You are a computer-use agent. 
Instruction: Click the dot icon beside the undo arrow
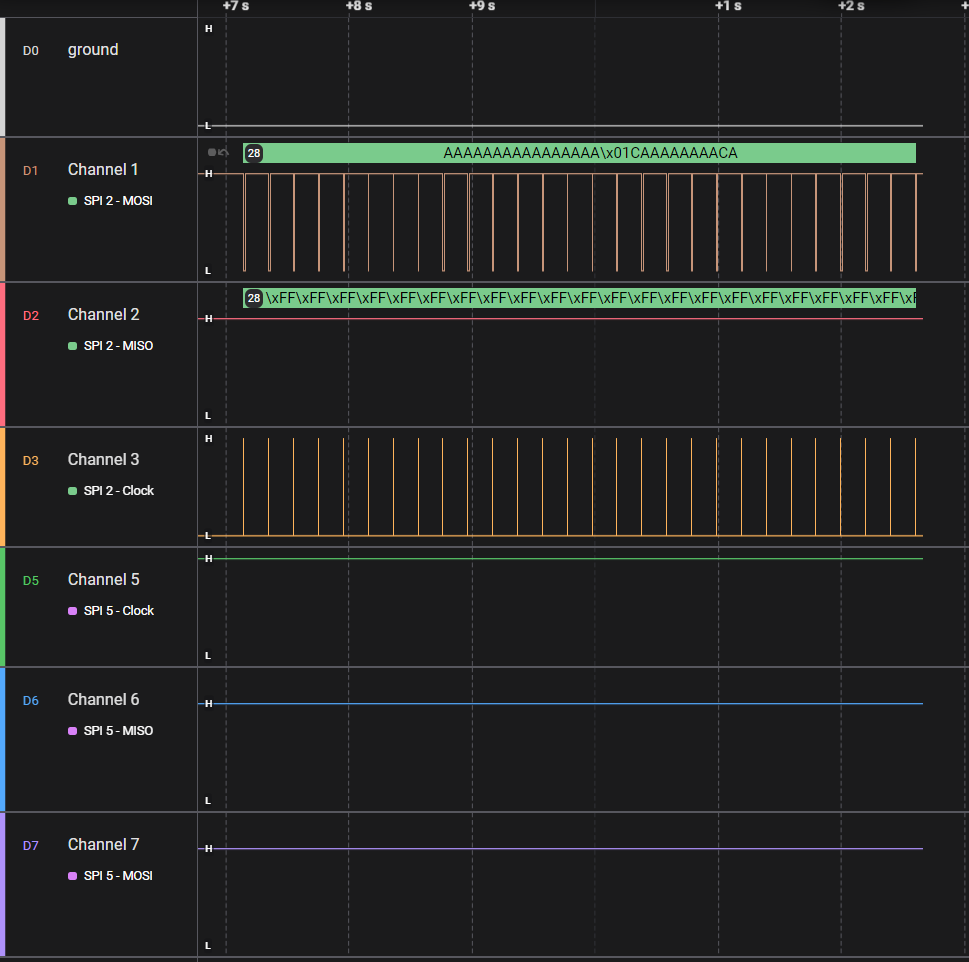tap(212, 152)
